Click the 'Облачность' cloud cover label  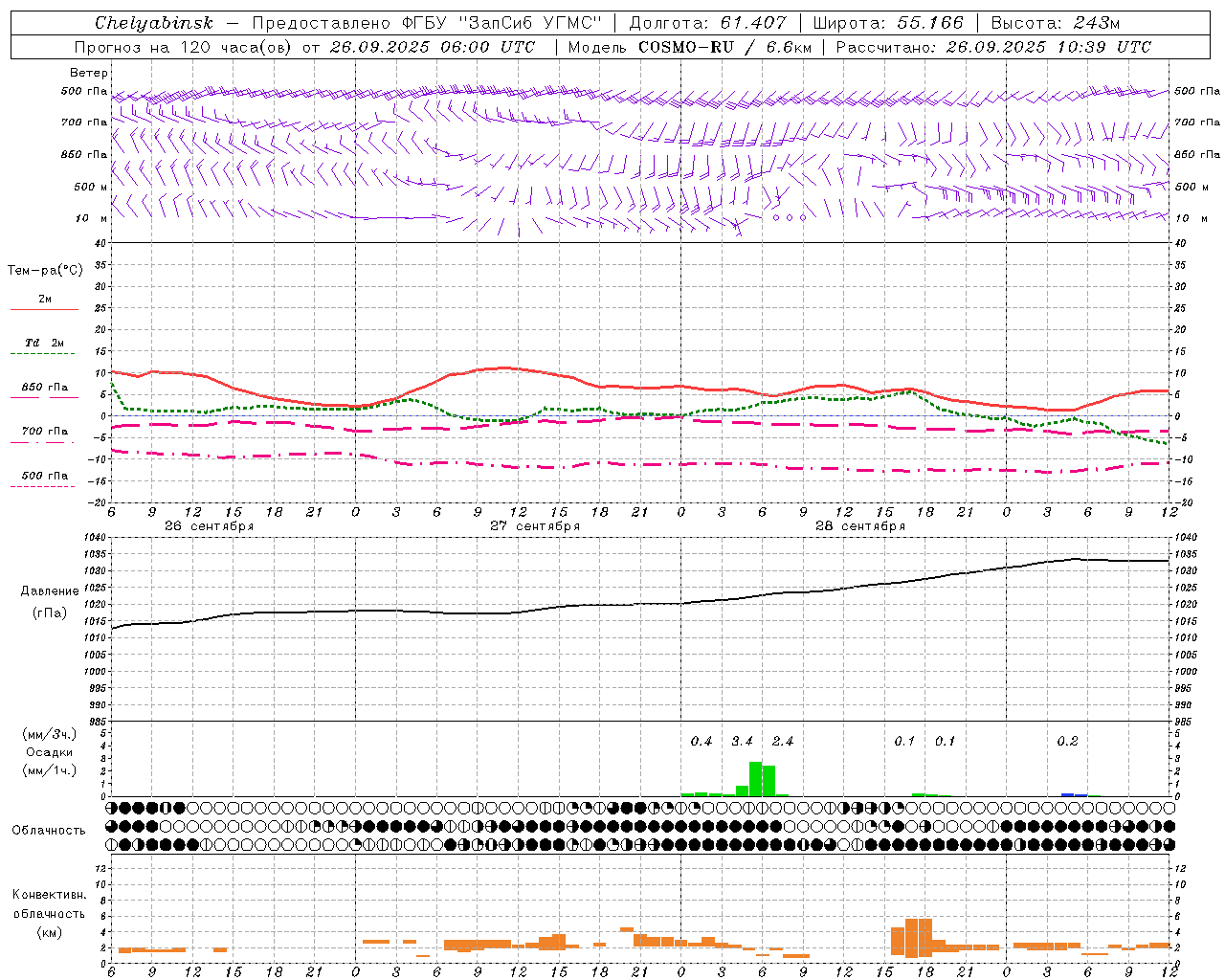(x=49, y=830)
